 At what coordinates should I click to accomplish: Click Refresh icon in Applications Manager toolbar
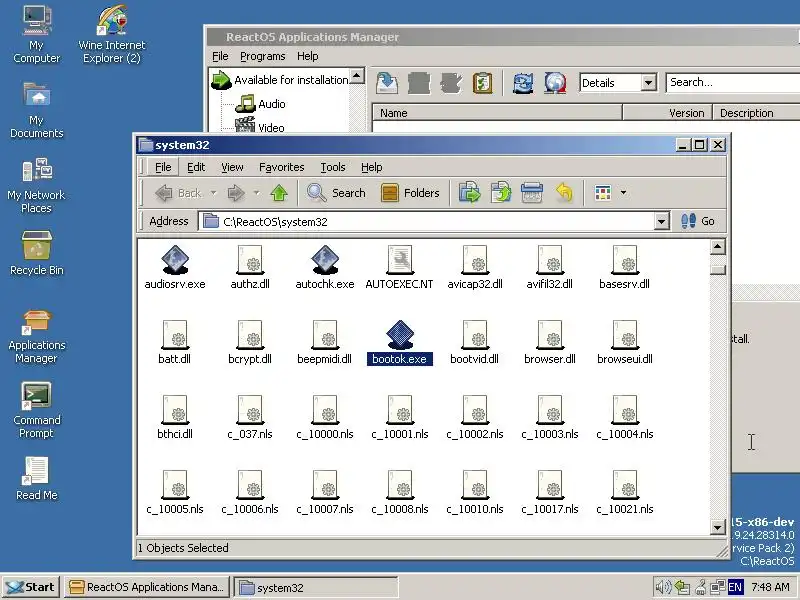click(x=523, y=83)
